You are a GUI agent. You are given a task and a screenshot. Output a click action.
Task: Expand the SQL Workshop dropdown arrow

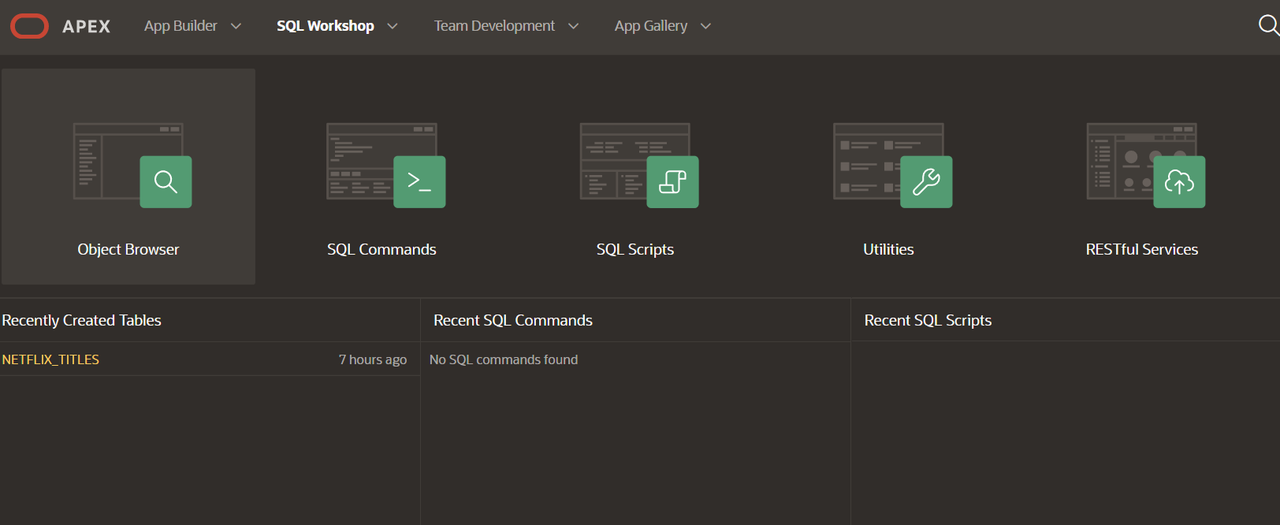[x=392, y=27]
